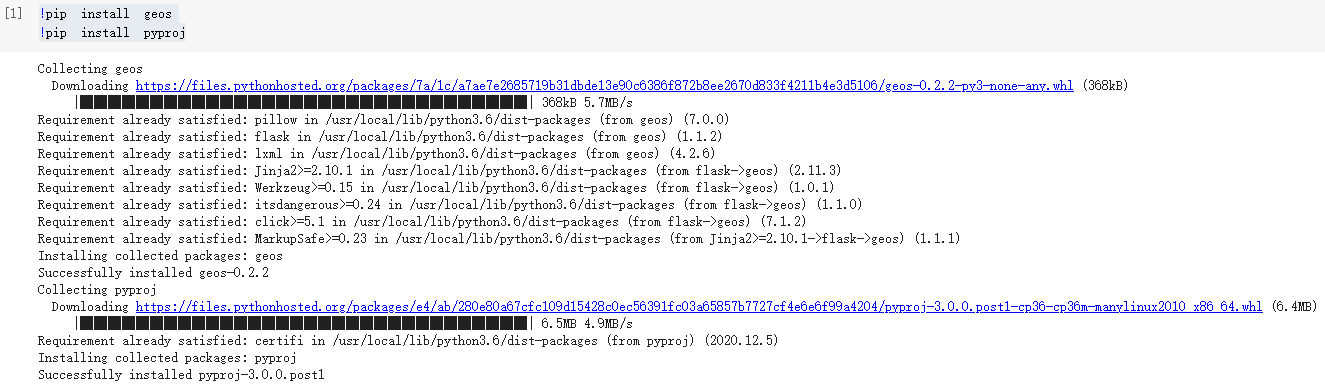Click the pyproj 6.5MB download progress bar
The height and width of the screenshot is (384, 1325).
tap(305, 324)
